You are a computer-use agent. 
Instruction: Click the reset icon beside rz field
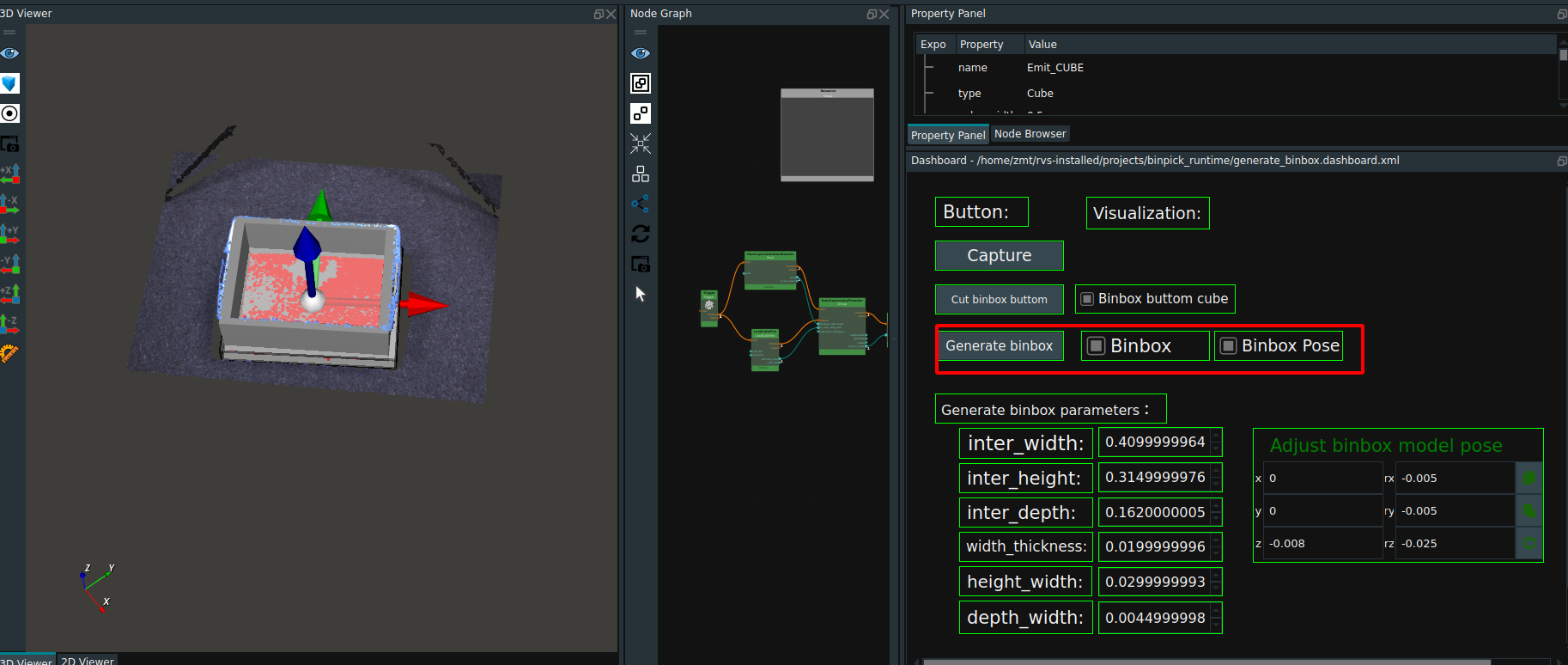point(1528,543)
